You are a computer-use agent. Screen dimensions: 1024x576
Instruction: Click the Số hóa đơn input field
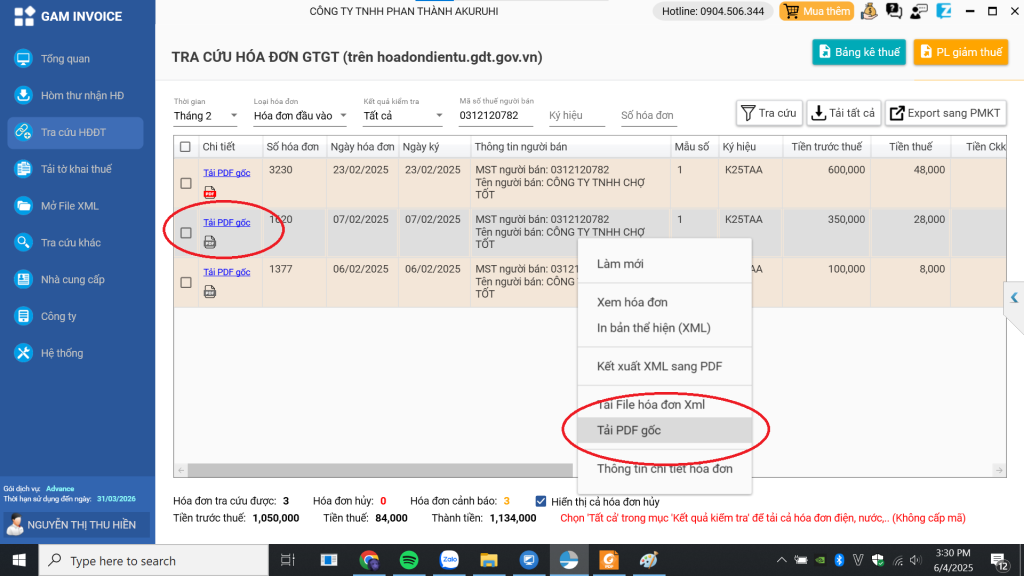tap(648, 116)
